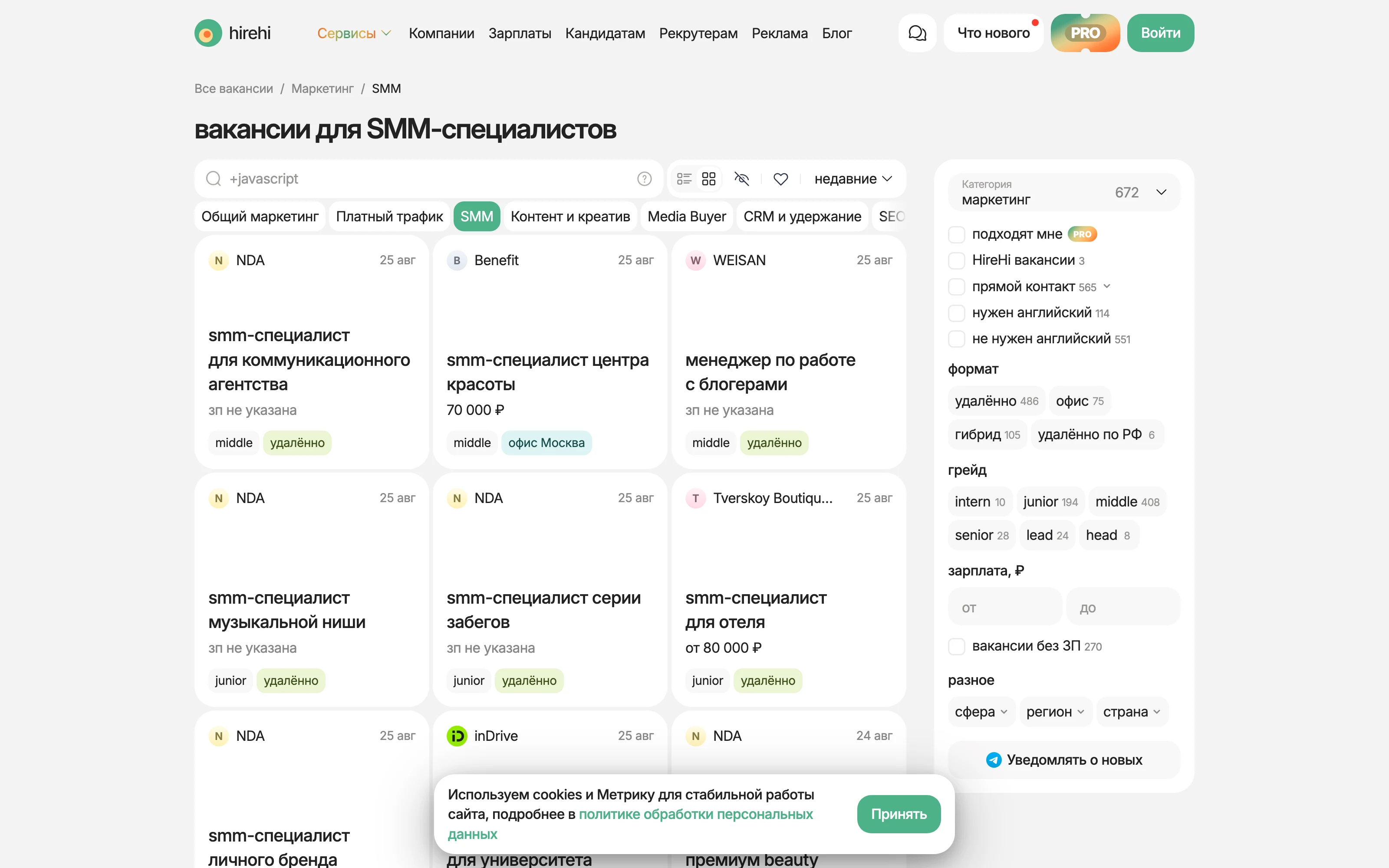Focus salary до input field

pyautogui.click(x=1122, y=607)
